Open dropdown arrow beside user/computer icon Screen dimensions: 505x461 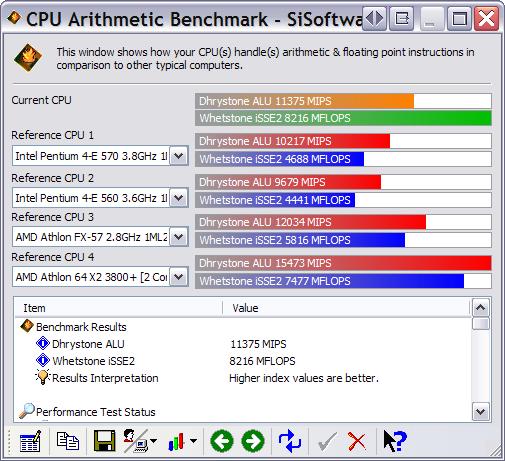point(154,441)
